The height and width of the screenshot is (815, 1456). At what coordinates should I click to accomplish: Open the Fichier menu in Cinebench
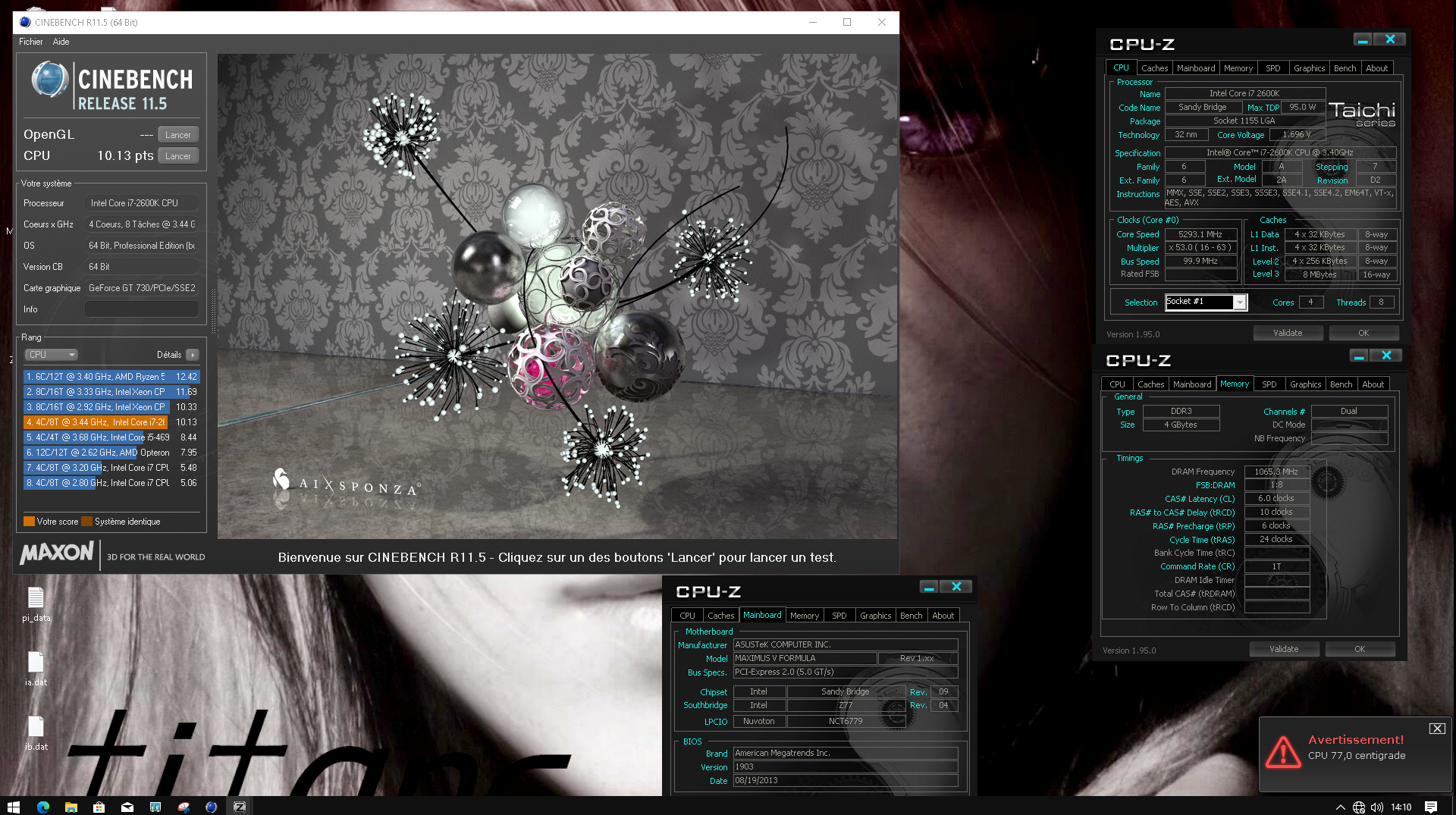click(x=30, y=42)
